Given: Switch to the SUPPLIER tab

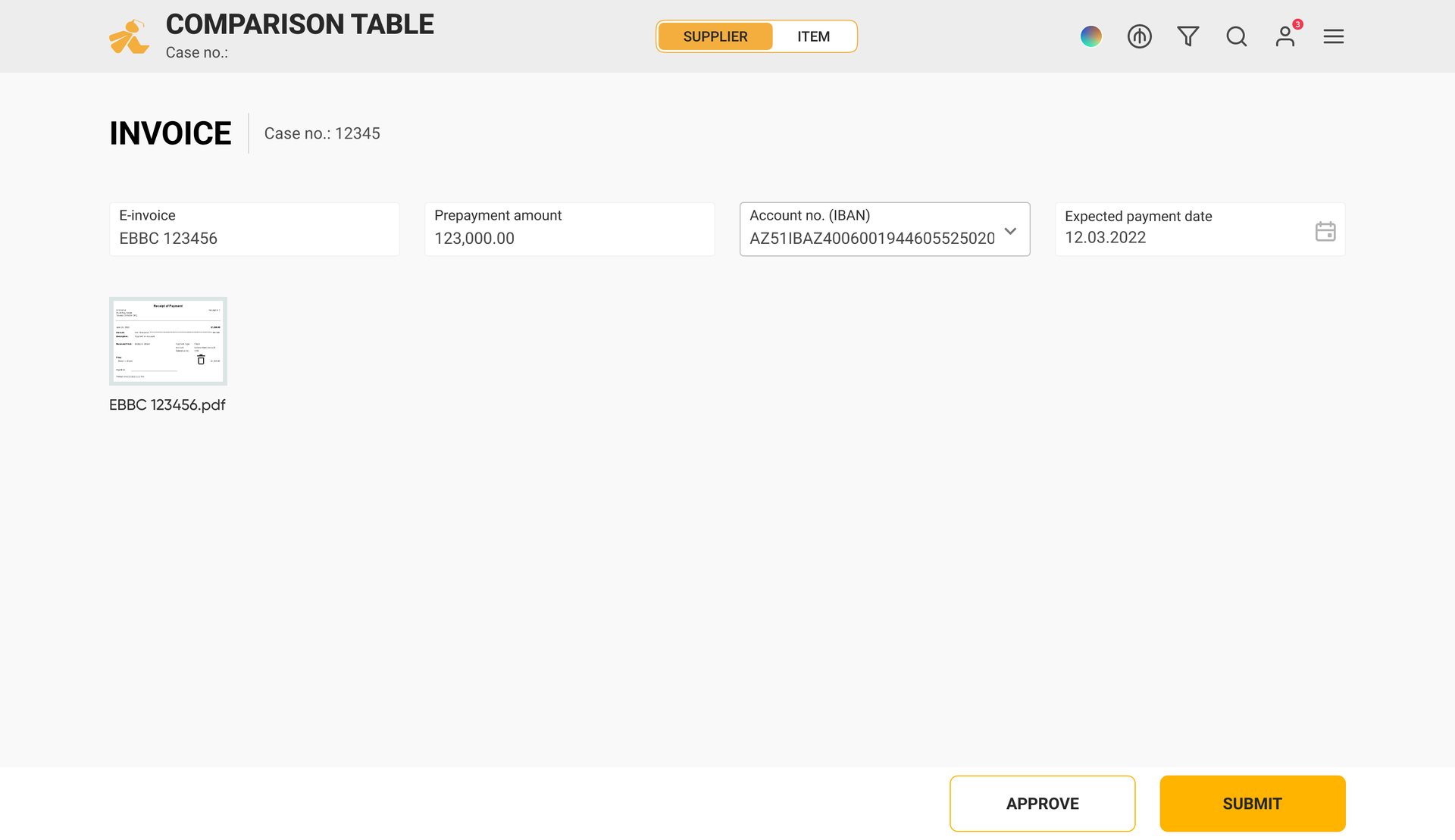Looking at the screenshot, I should tap(715, 36).
